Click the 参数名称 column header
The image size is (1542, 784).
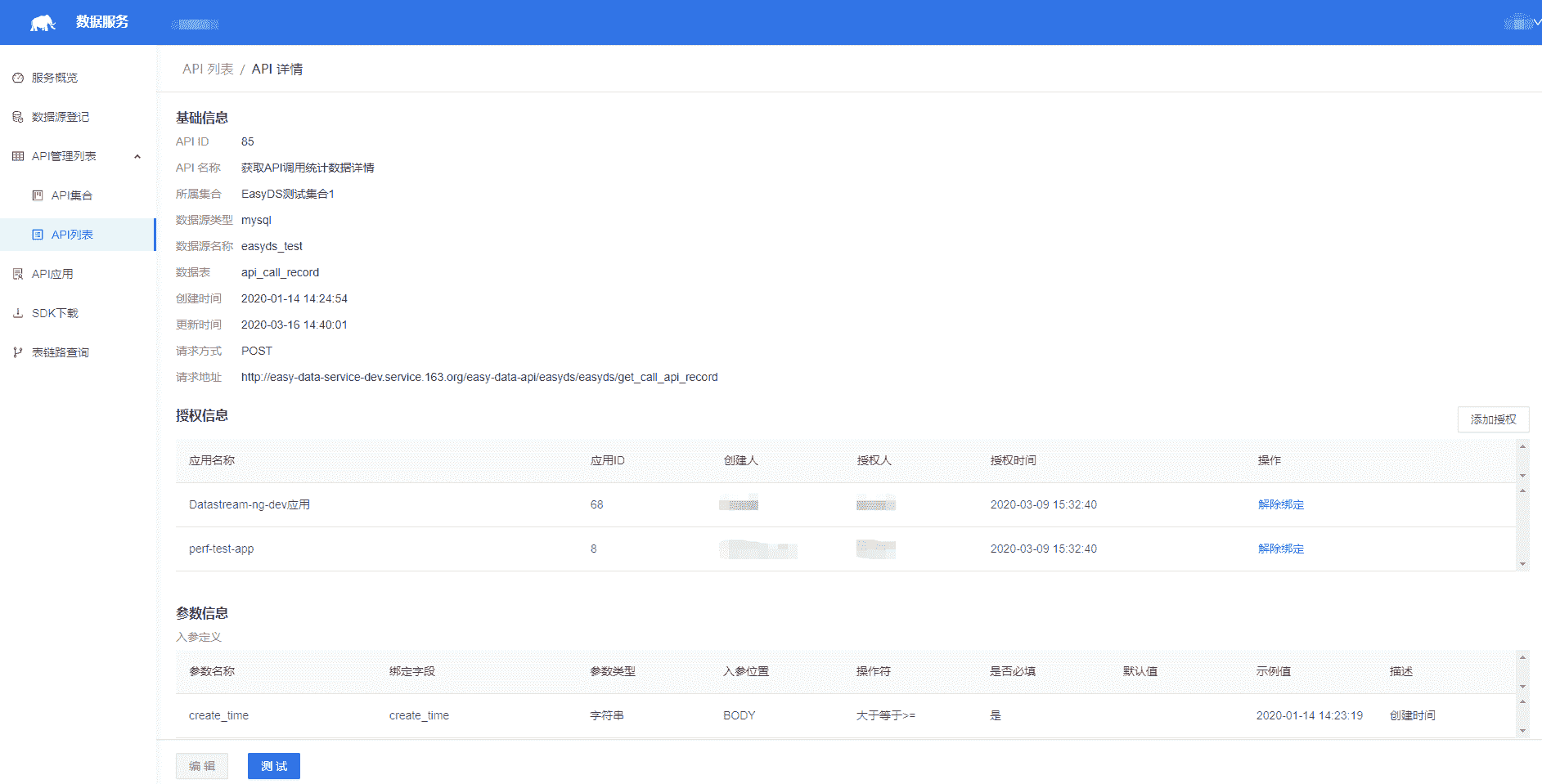coord(212,671)
